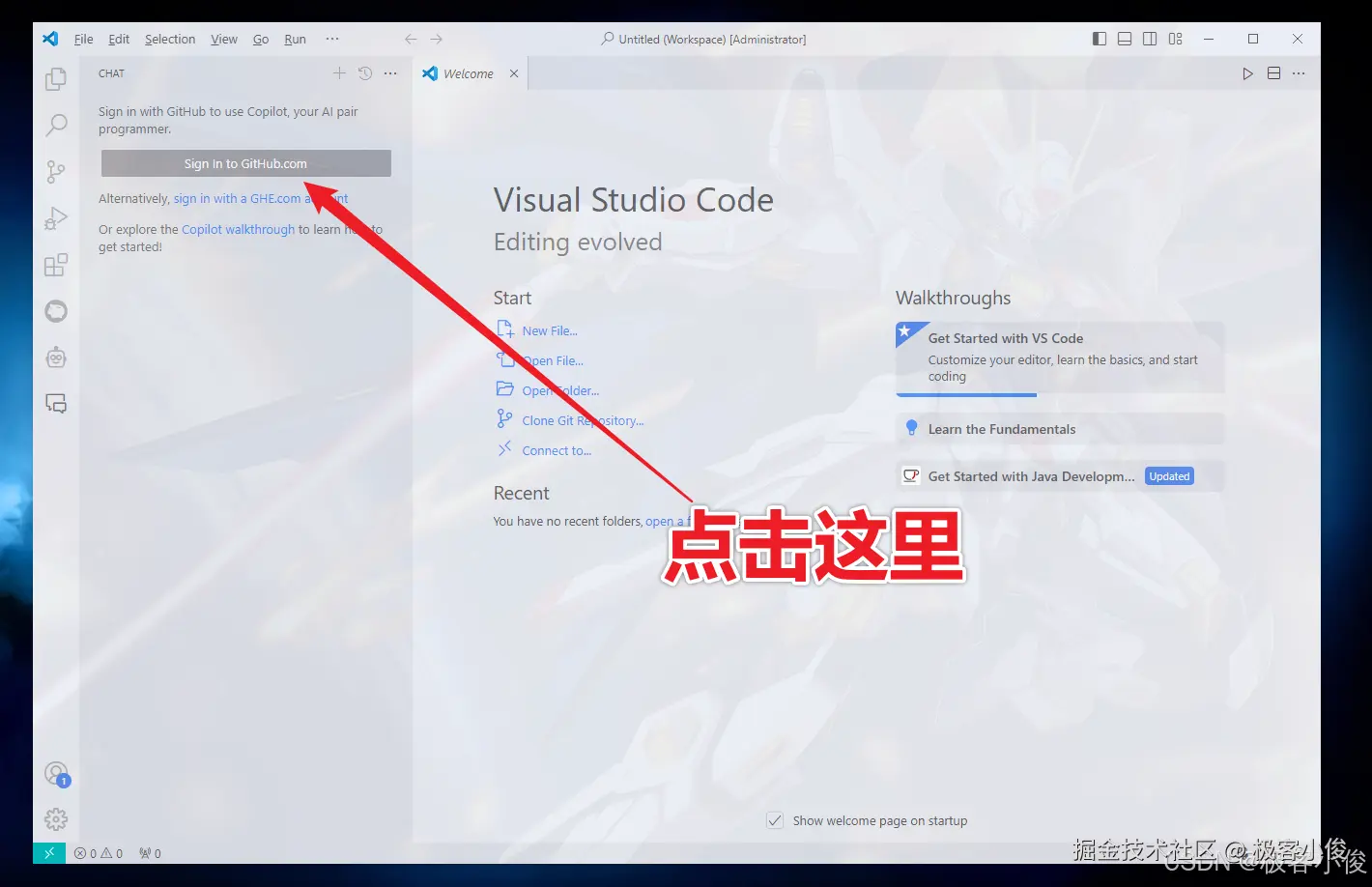
Task: Click Open Folder... under Start
Action: tap(548, 390)
